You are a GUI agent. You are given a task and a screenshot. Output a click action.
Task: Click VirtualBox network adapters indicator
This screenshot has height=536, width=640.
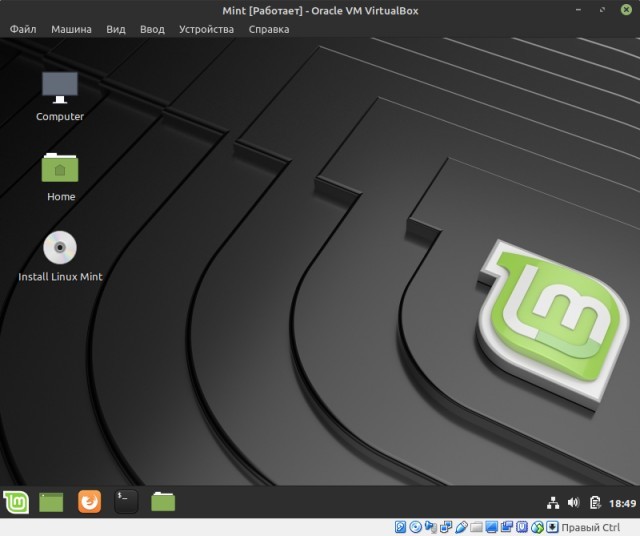[x=446, y=527]
